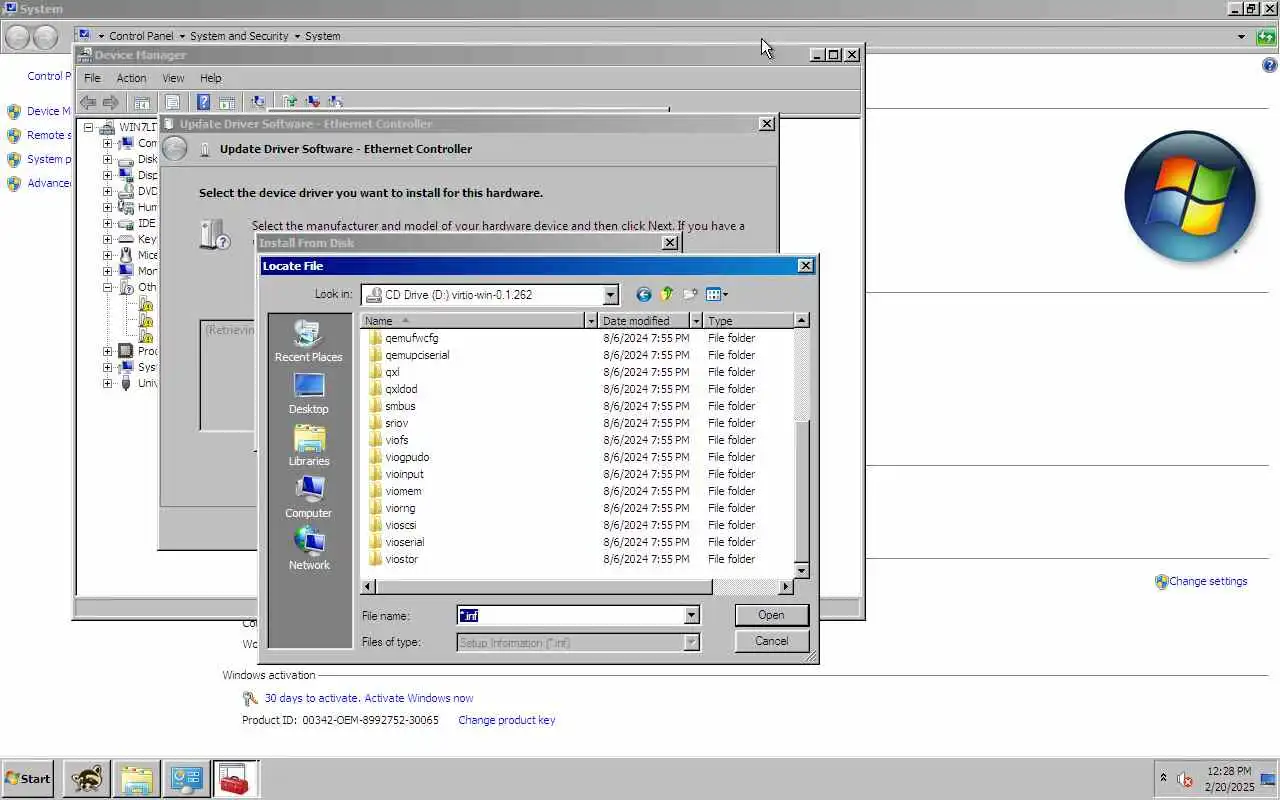The image size is (1280, 800).
Task: Expand the Disk drives node in Device Manager
Action: [x=107, y=159]
